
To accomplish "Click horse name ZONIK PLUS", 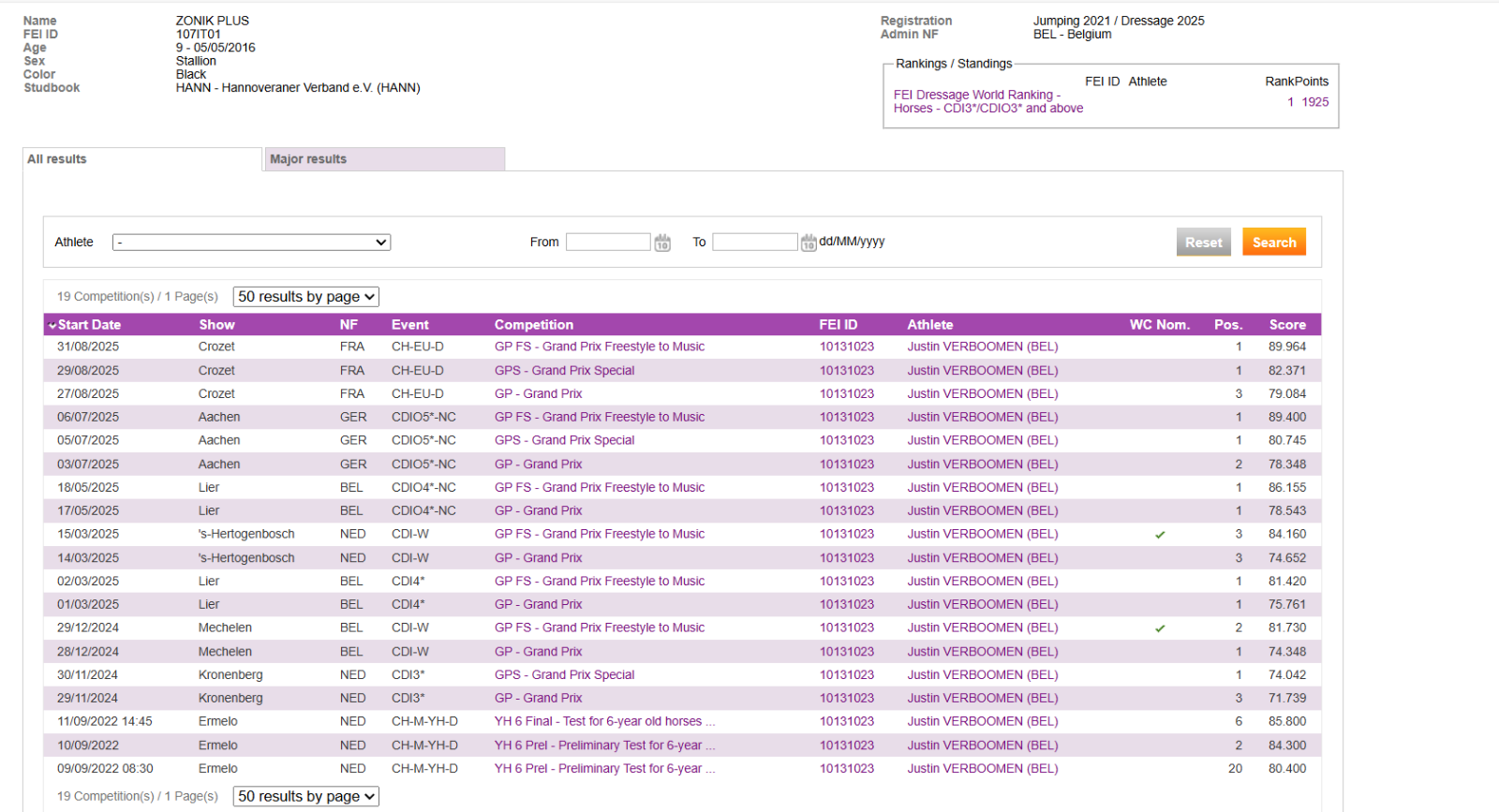I will (x=213, y=21).
